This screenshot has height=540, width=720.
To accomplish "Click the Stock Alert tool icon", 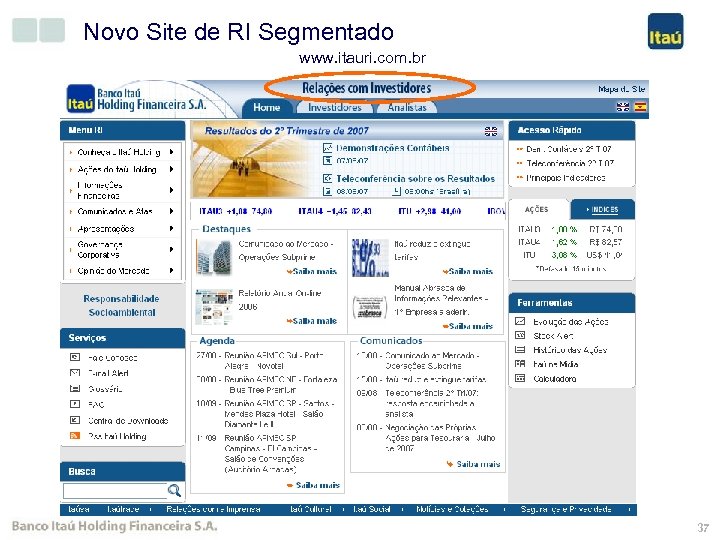I will [x=520, y=335].
